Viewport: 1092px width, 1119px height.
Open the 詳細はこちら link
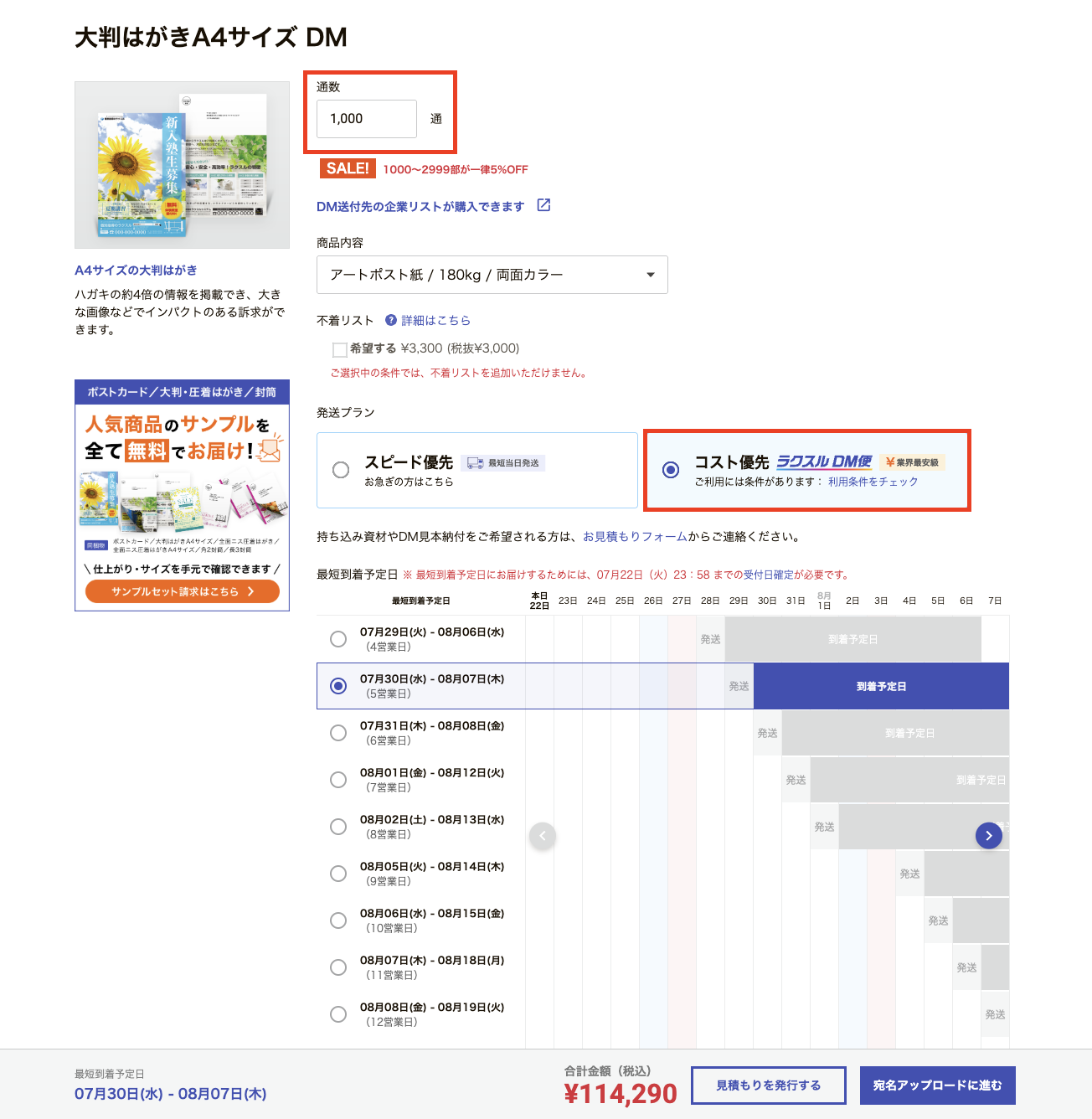(x=436, y=320)
